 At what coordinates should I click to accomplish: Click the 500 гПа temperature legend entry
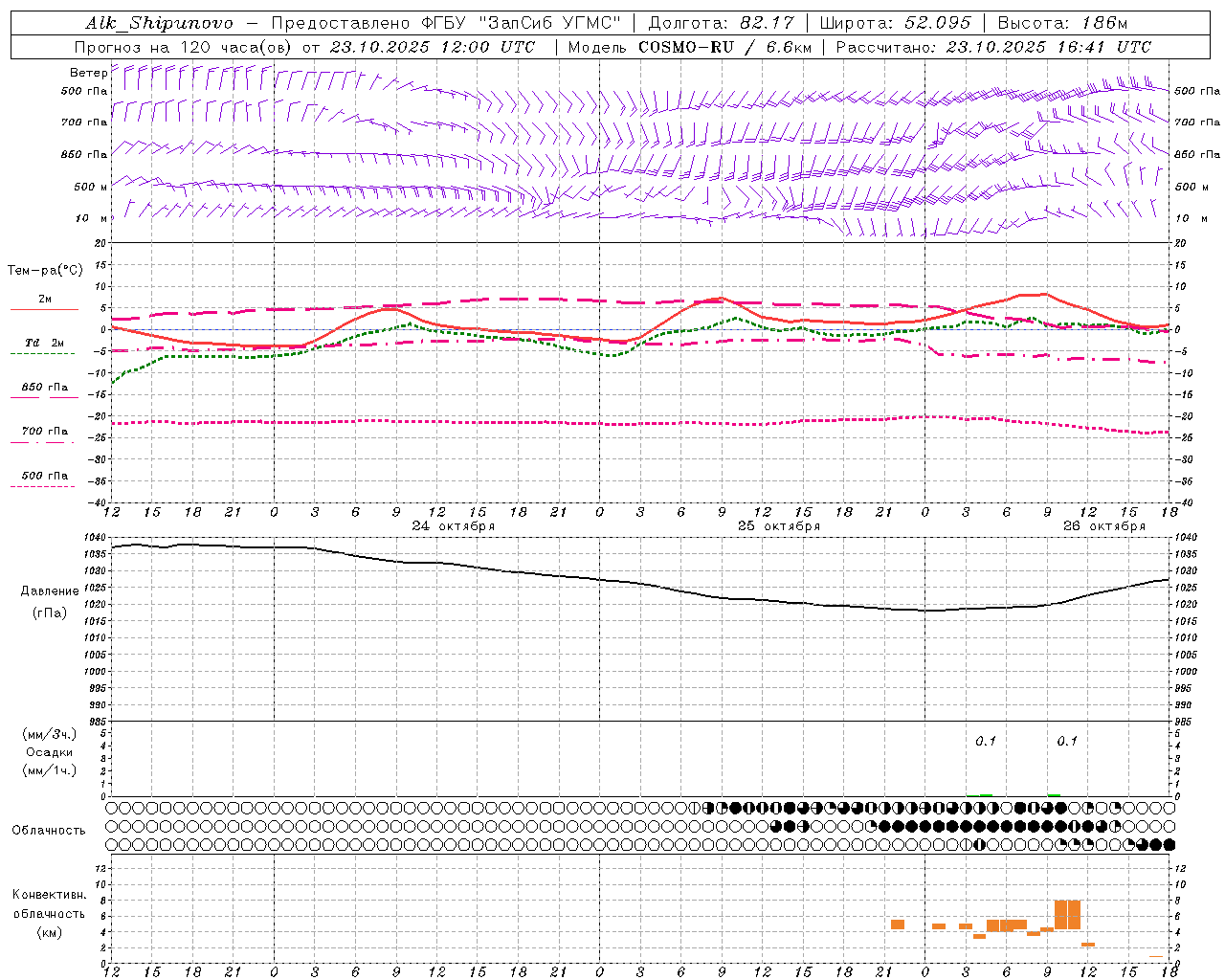tap(44, 477)
